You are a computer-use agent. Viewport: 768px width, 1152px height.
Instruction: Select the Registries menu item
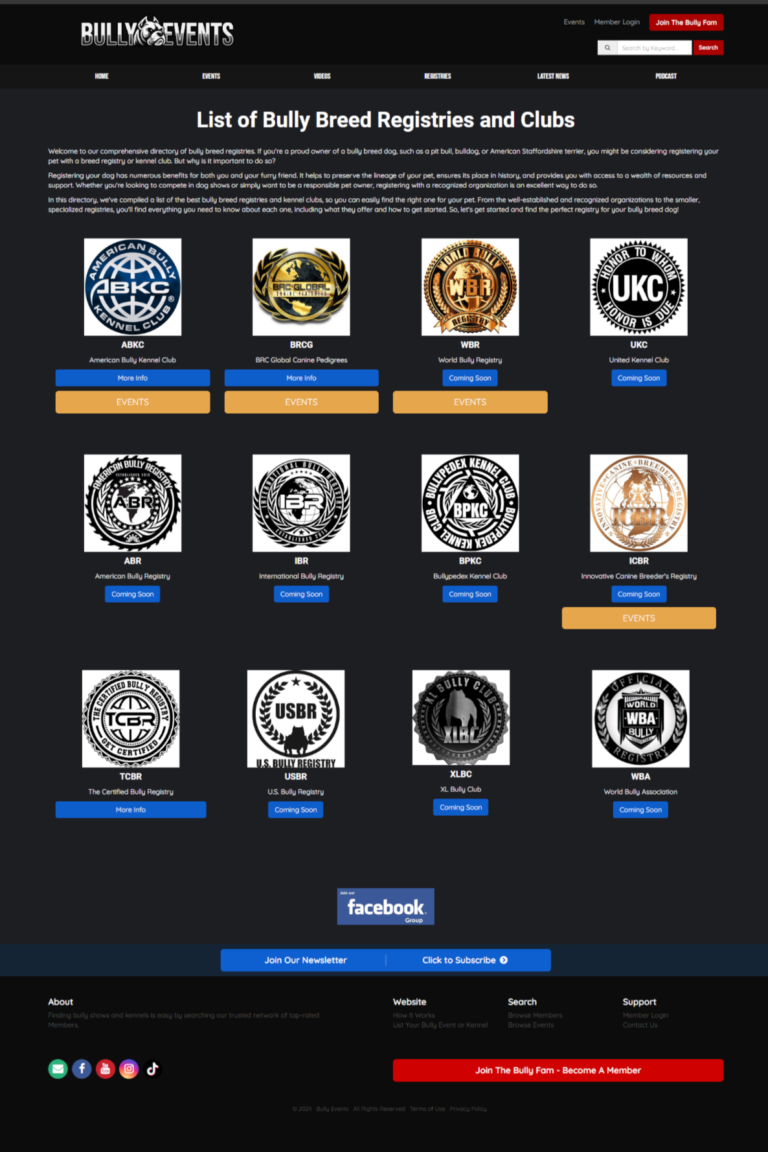pyautogui.click(x=437, y=76)
